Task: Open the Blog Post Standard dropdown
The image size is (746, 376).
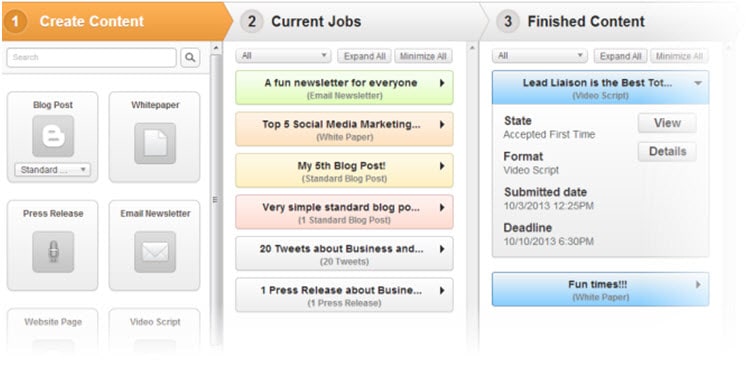Action: coord(52,170)
